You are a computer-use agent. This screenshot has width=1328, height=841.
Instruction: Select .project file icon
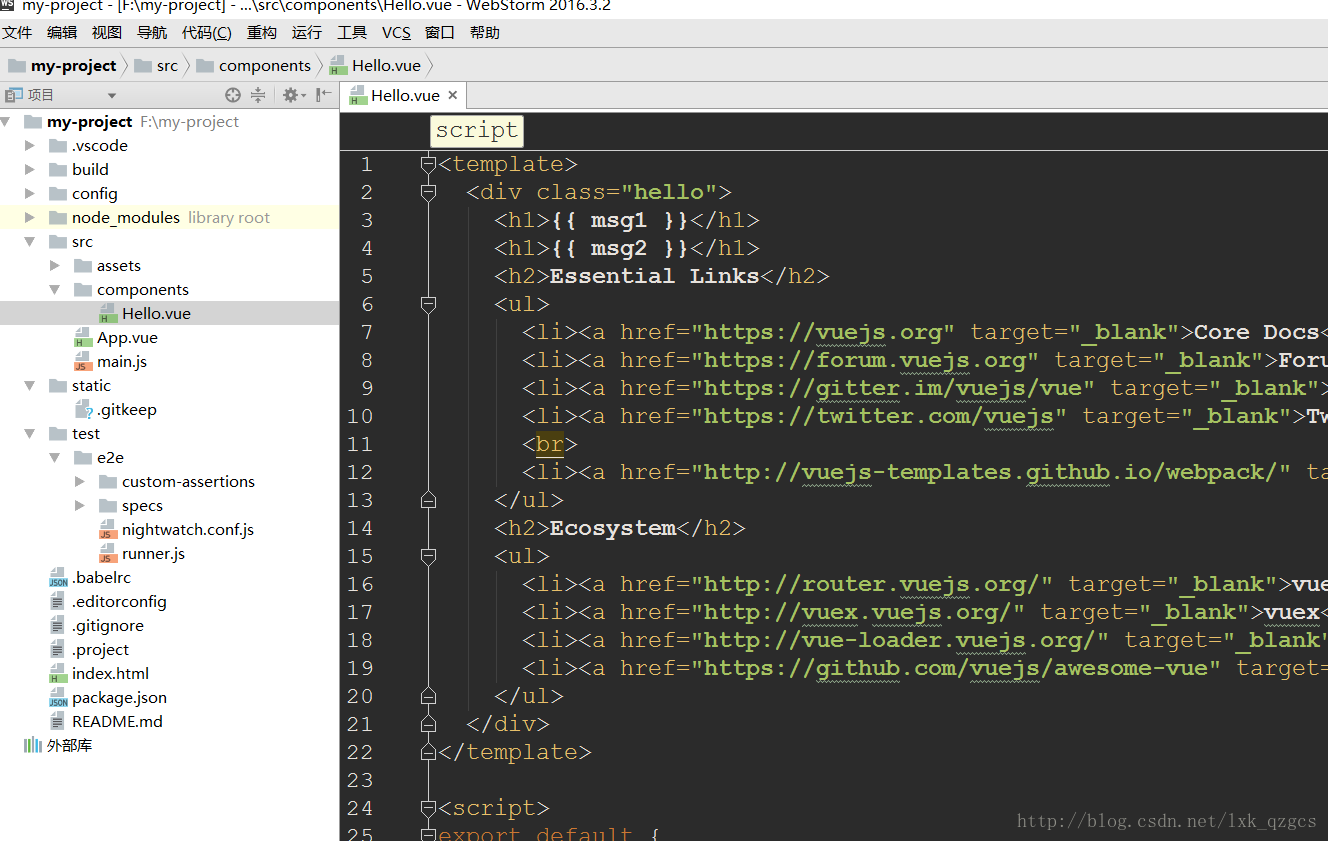point(58,650)
